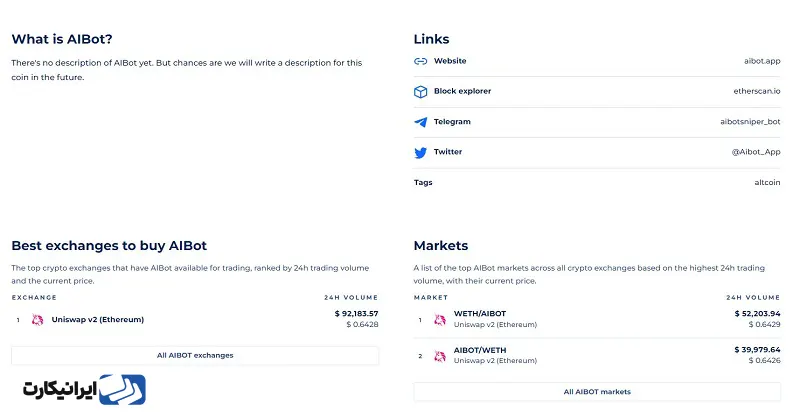Viewport: 800px width, 412px height.
Task: Open the WETH/AIBOT market pair
Action: [x=480, y=314]
